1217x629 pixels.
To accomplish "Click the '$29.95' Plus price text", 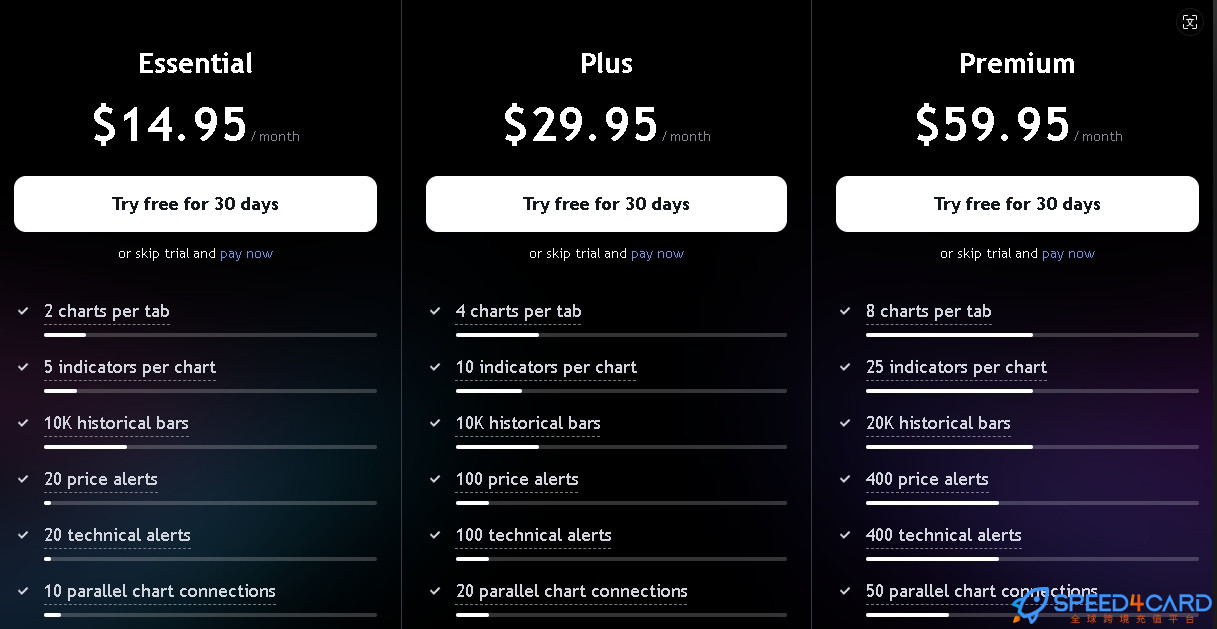I will pyautogui.click(x=581, y=124).
